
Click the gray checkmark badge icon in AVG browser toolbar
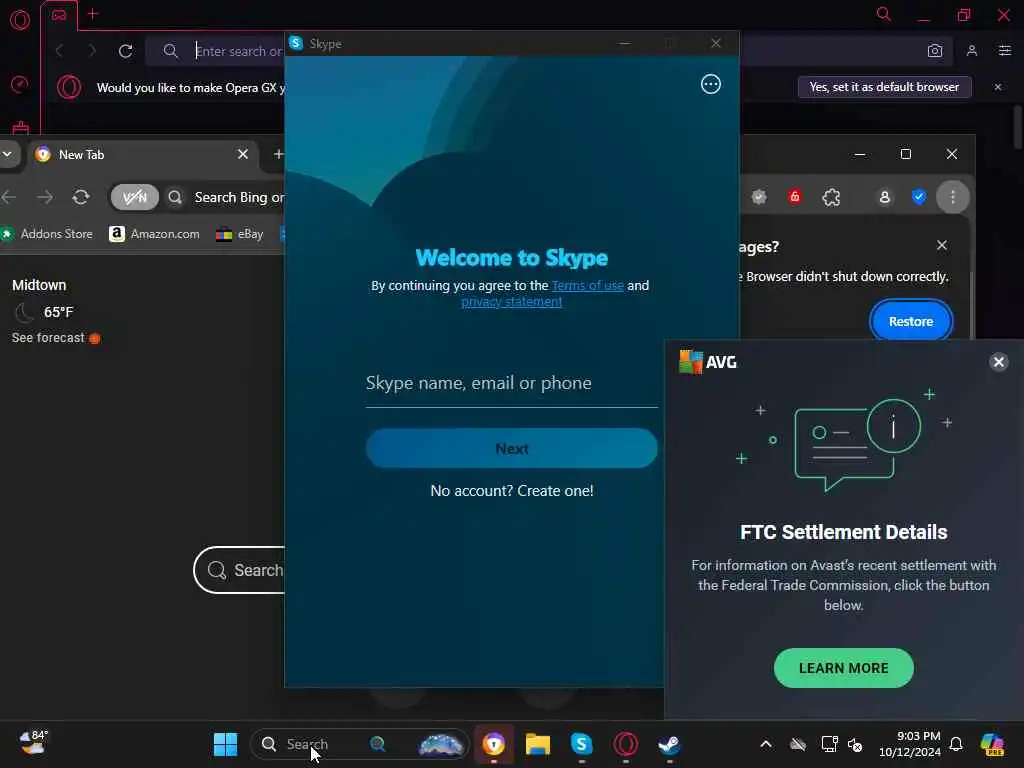click(758, 197)
